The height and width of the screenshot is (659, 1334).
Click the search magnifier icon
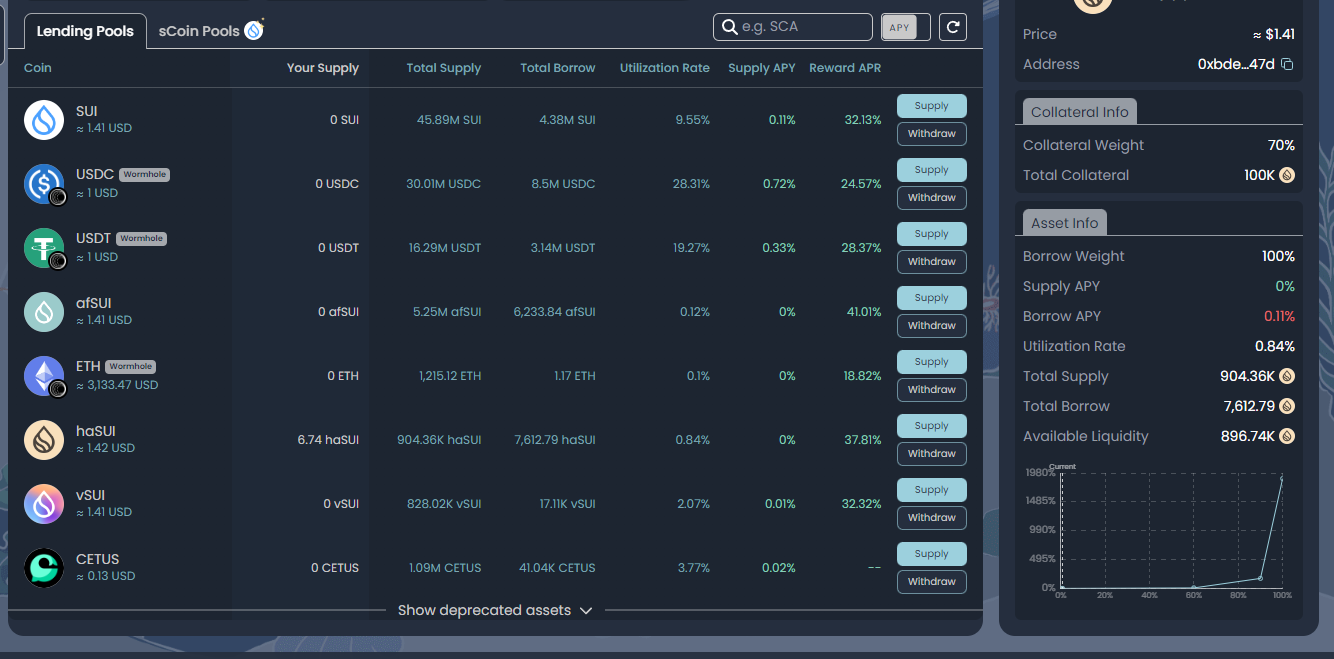point(728,27)
